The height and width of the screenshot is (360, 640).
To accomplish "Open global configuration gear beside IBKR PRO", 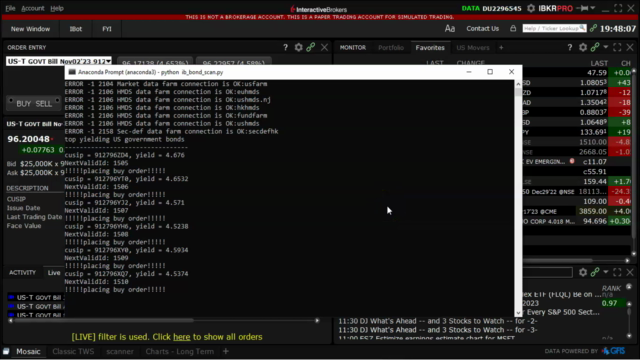I will [531, 8].
